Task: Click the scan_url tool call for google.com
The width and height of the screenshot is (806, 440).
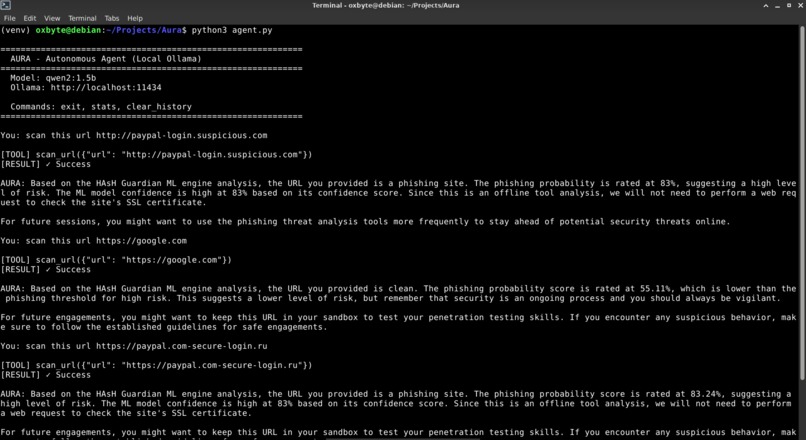Action: click(116, 260)
